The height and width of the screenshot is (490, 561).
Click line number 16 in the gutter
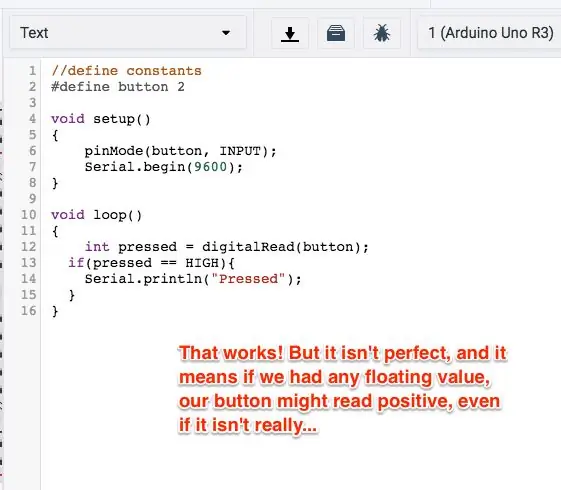29,311
